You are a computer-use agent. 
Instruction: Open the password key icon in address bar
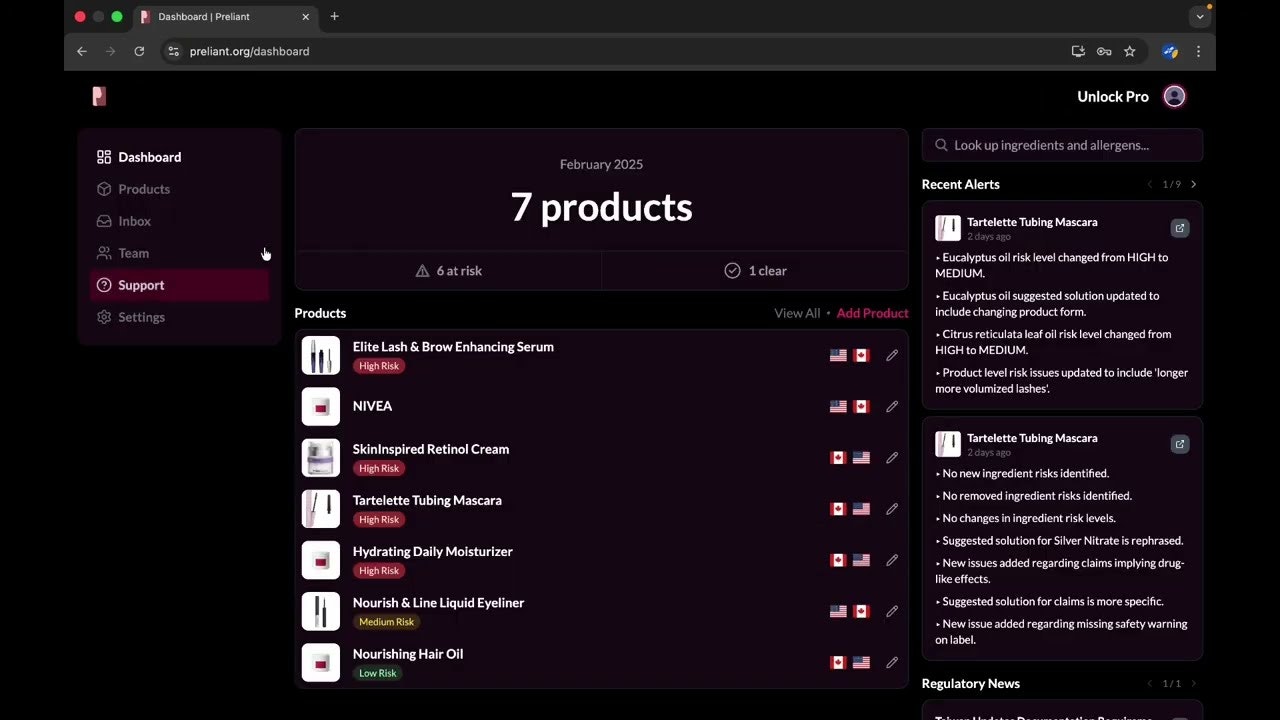coord(1104,51)
